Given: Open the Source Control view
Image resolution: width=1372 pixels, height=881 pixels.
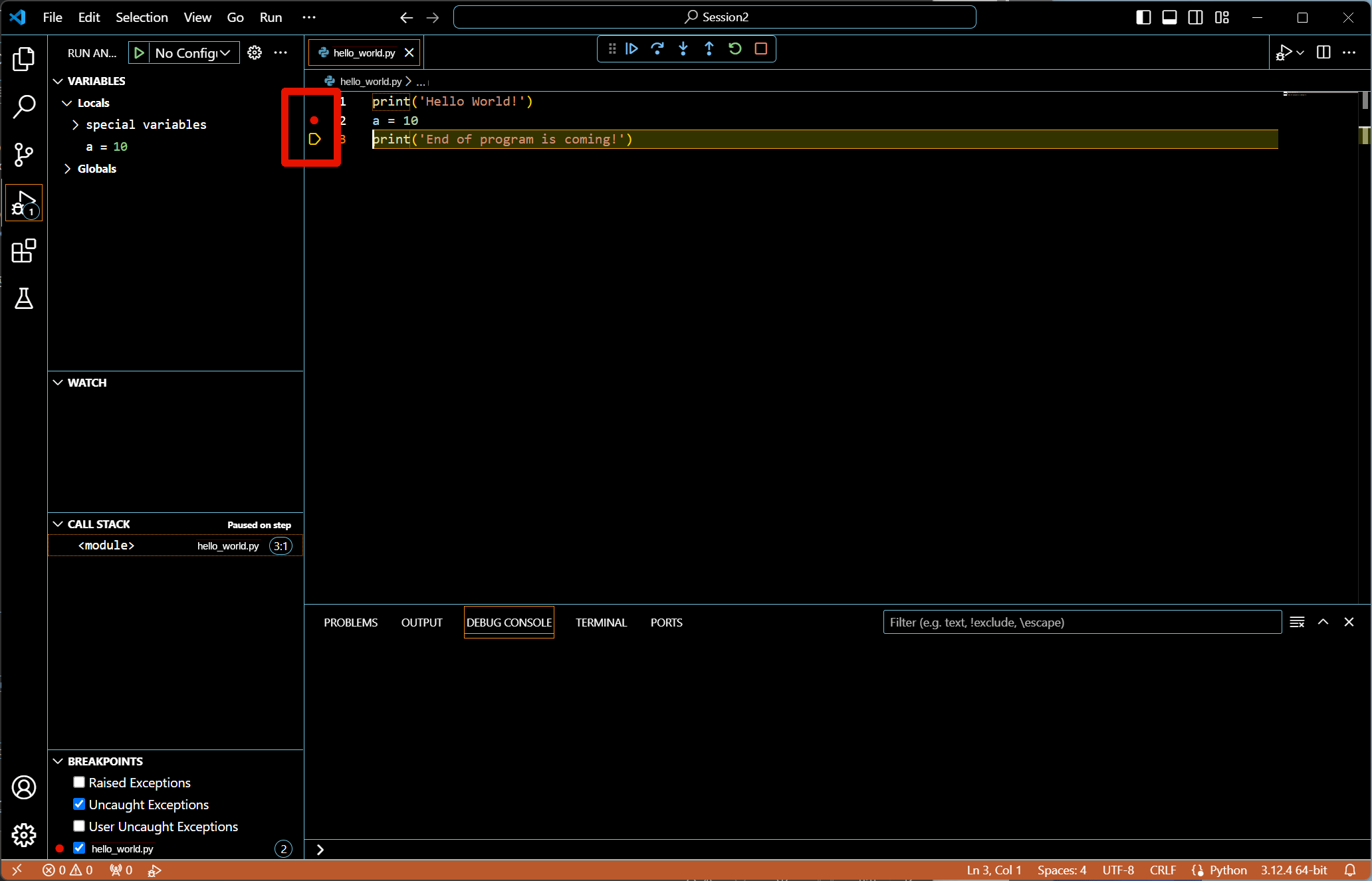Looking at the screenshot, I should [24, 155].
